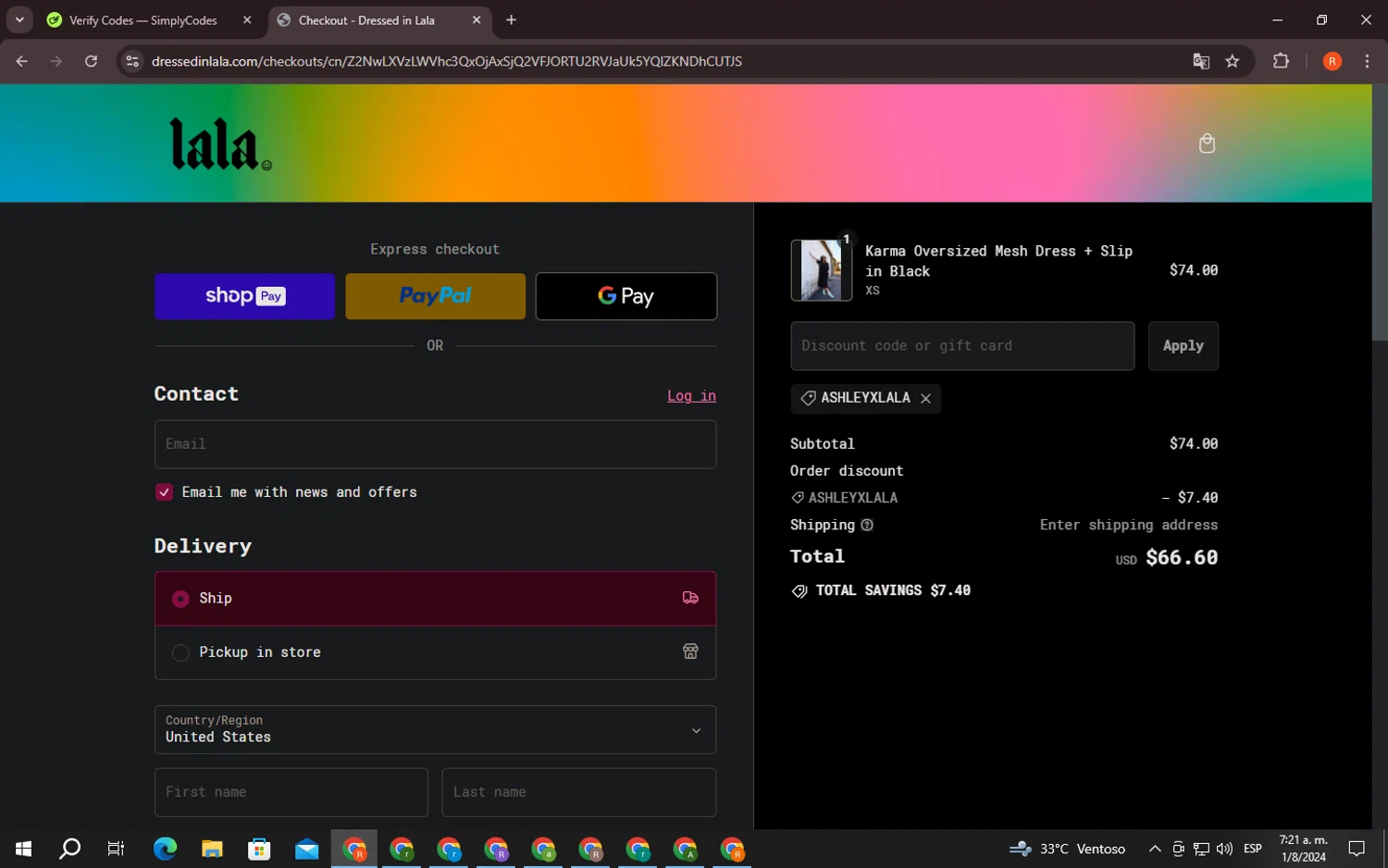
Task: Open the Google Translate page icon
Action: [x=1201, y=61]
